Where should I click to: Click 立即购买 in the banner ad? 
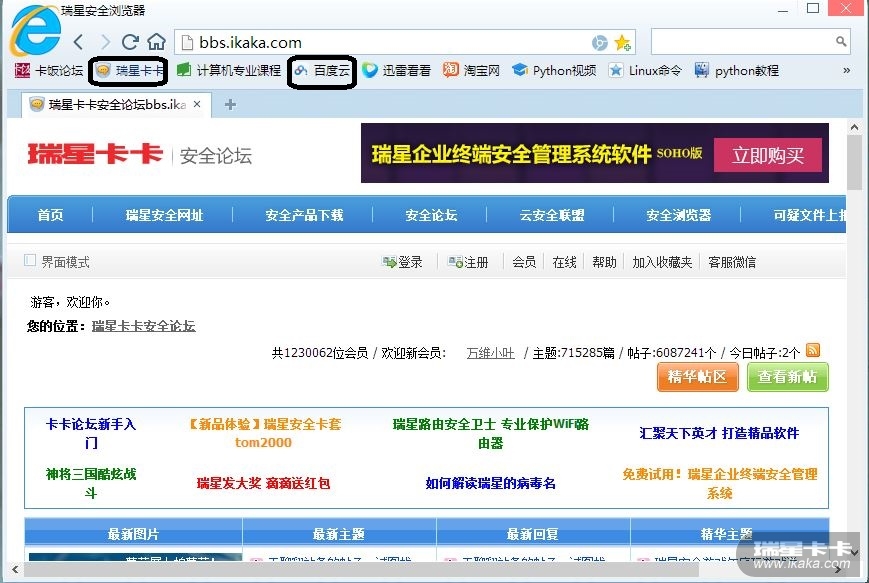tap(768, 155)
